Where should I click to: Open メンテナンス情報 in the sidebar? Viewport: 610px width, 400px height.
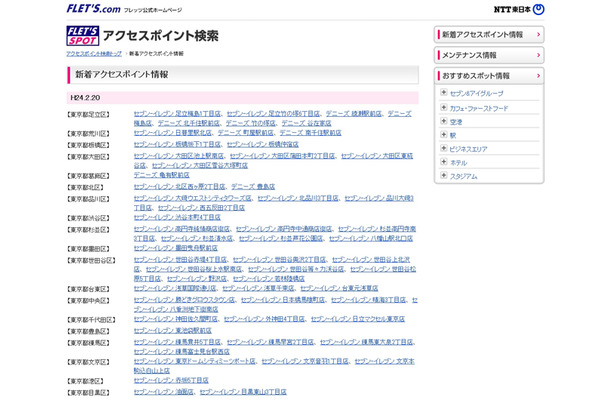tap(489, 55)
